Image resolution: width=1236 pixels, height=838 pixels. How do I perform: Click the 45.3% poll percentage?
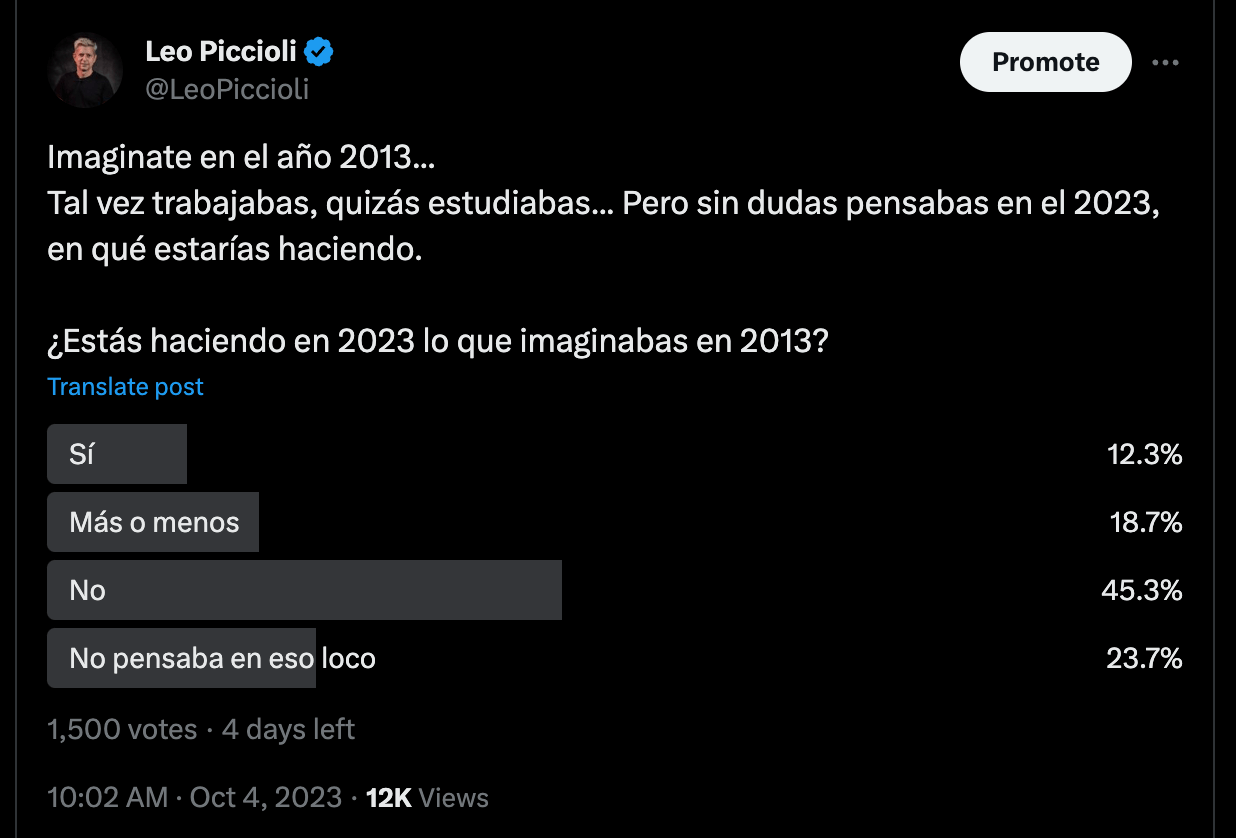pyautogui.click(x=1141, y=591)
